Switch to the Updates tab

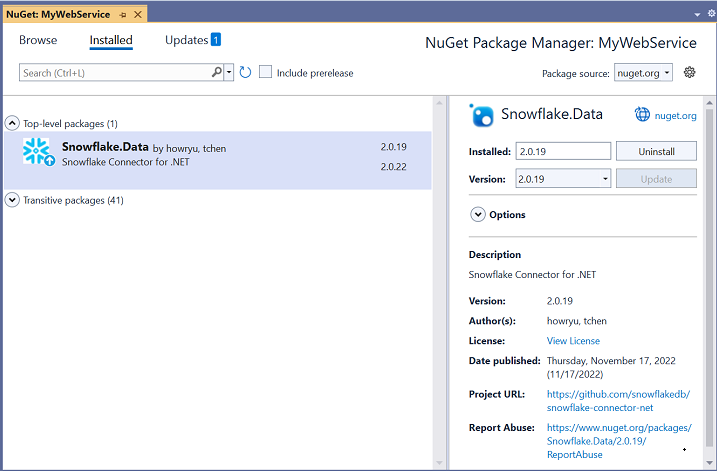(187, 40)
